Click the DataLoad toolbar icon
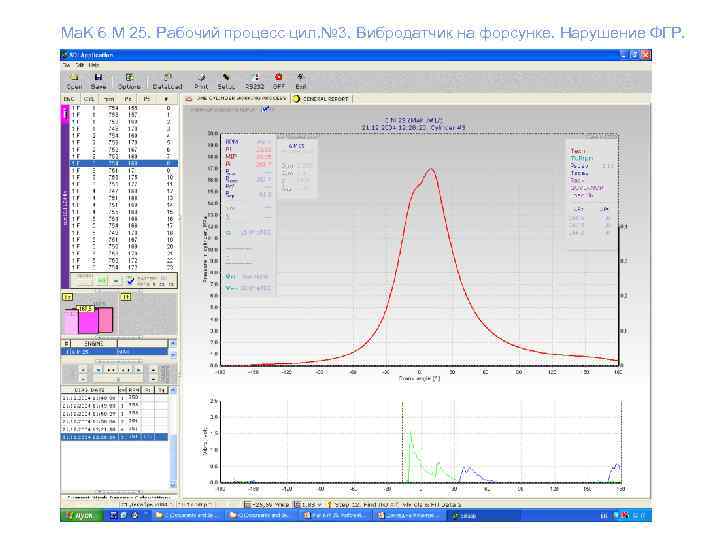This screenshot has width=720, height=540. coord(168,77)
